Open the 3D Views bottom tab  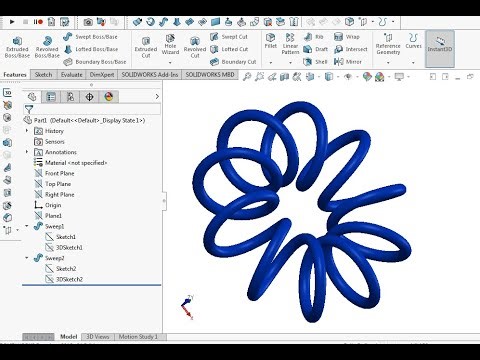tap(97, 337)
